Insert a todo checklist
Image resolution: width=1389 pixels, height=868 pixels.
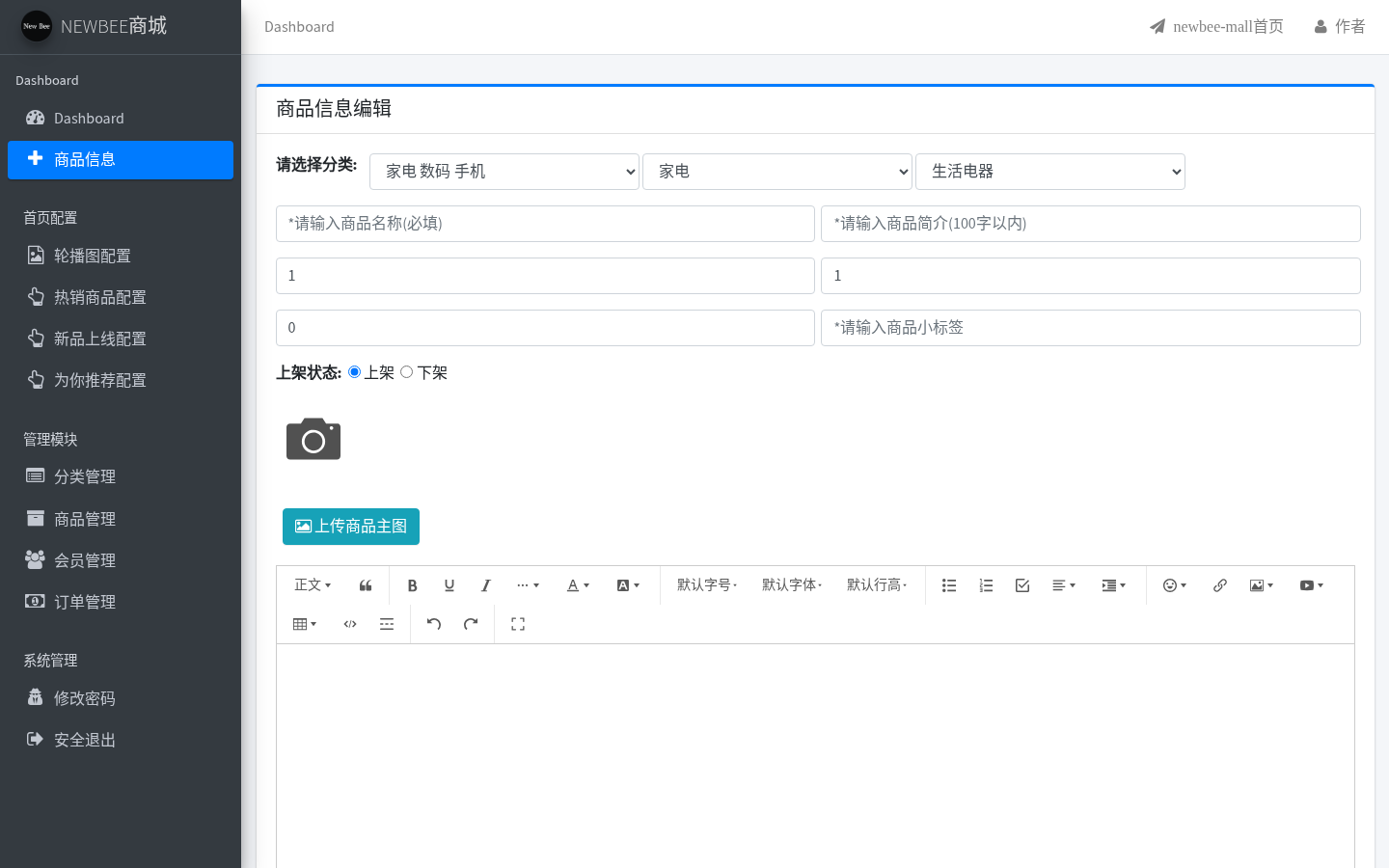(x=1022, y=585)
